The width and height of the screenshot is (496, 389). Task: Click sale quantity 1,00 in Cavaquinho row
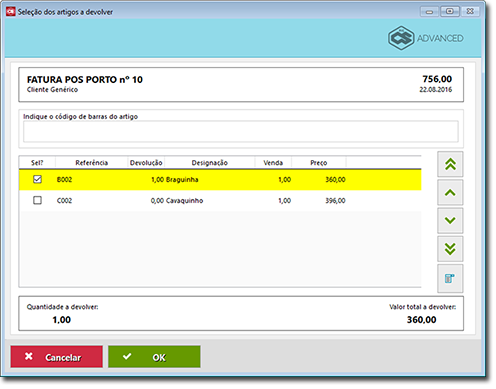point(285,201)
